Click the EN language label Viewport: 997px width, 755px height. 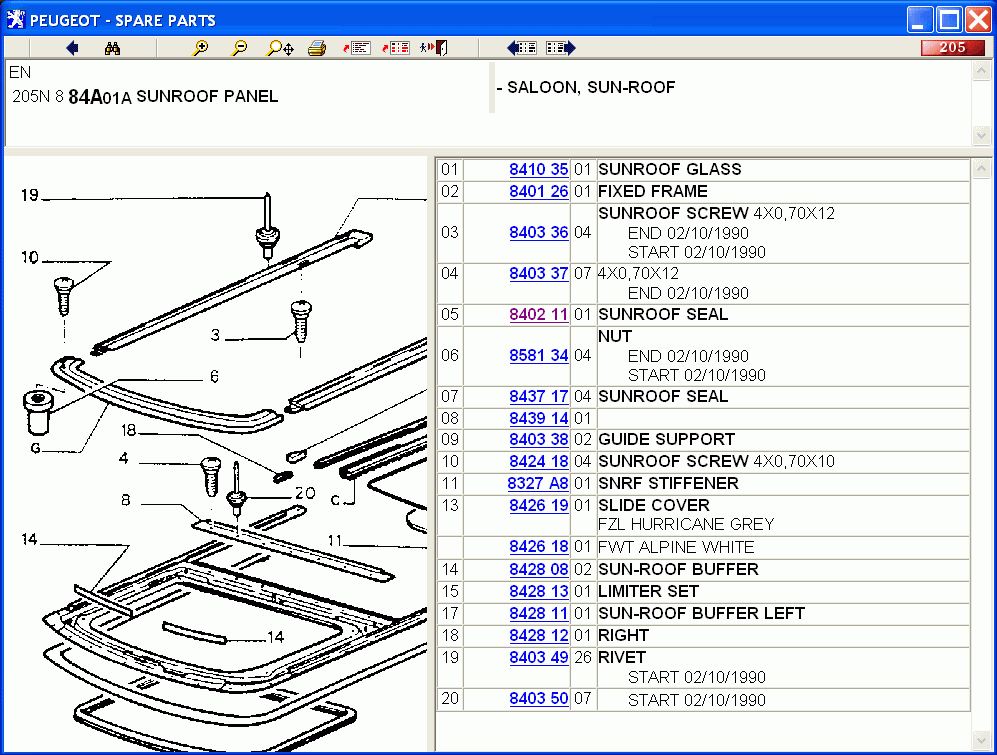coord(20,72)
